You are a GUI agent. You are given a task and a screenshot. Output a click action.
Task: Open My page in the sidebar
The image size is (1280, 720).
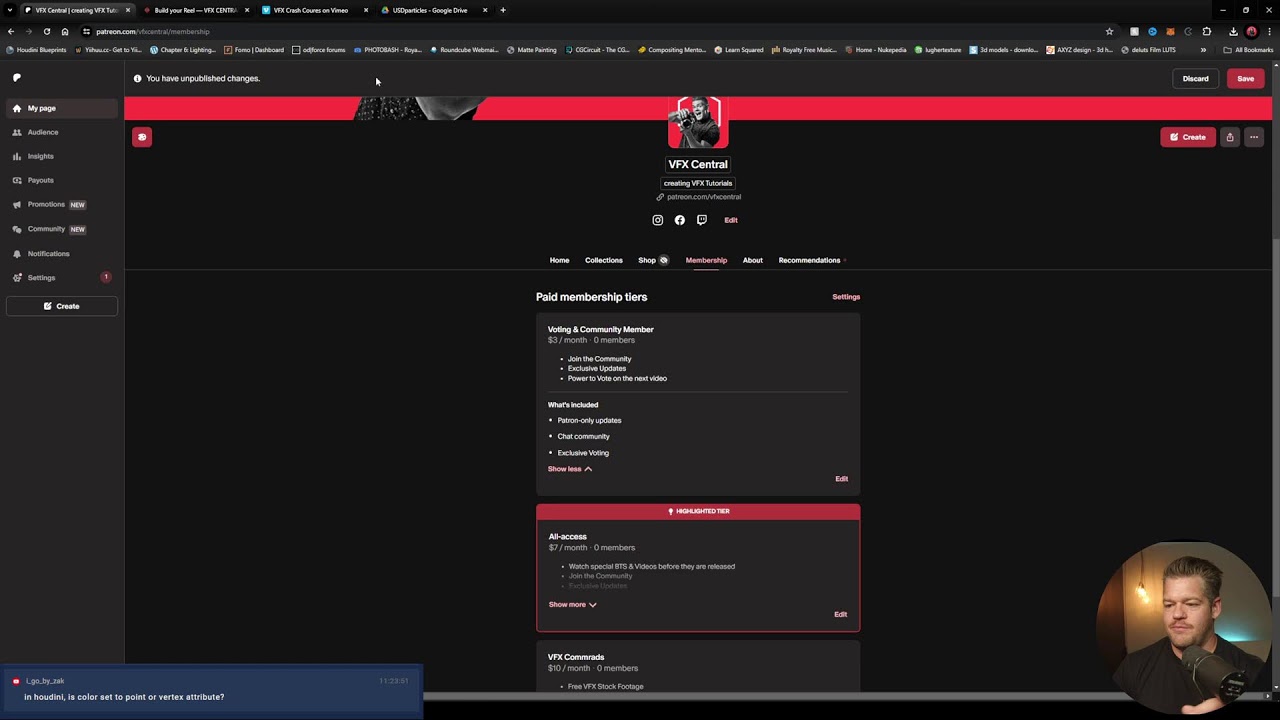[x=61, y=108]
